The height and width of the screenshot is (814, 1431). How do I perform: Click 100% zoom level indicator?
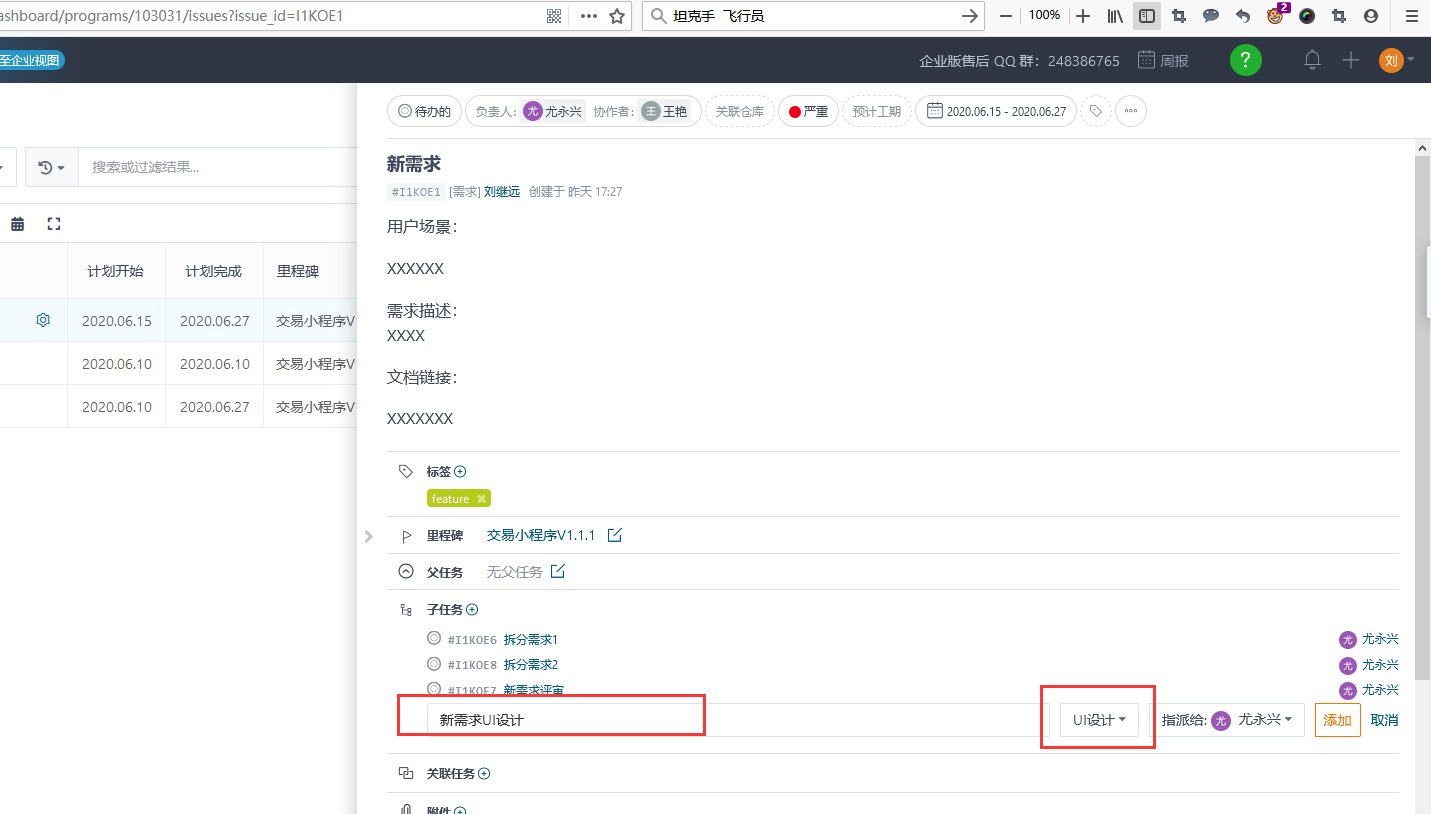click(1044, 15)
